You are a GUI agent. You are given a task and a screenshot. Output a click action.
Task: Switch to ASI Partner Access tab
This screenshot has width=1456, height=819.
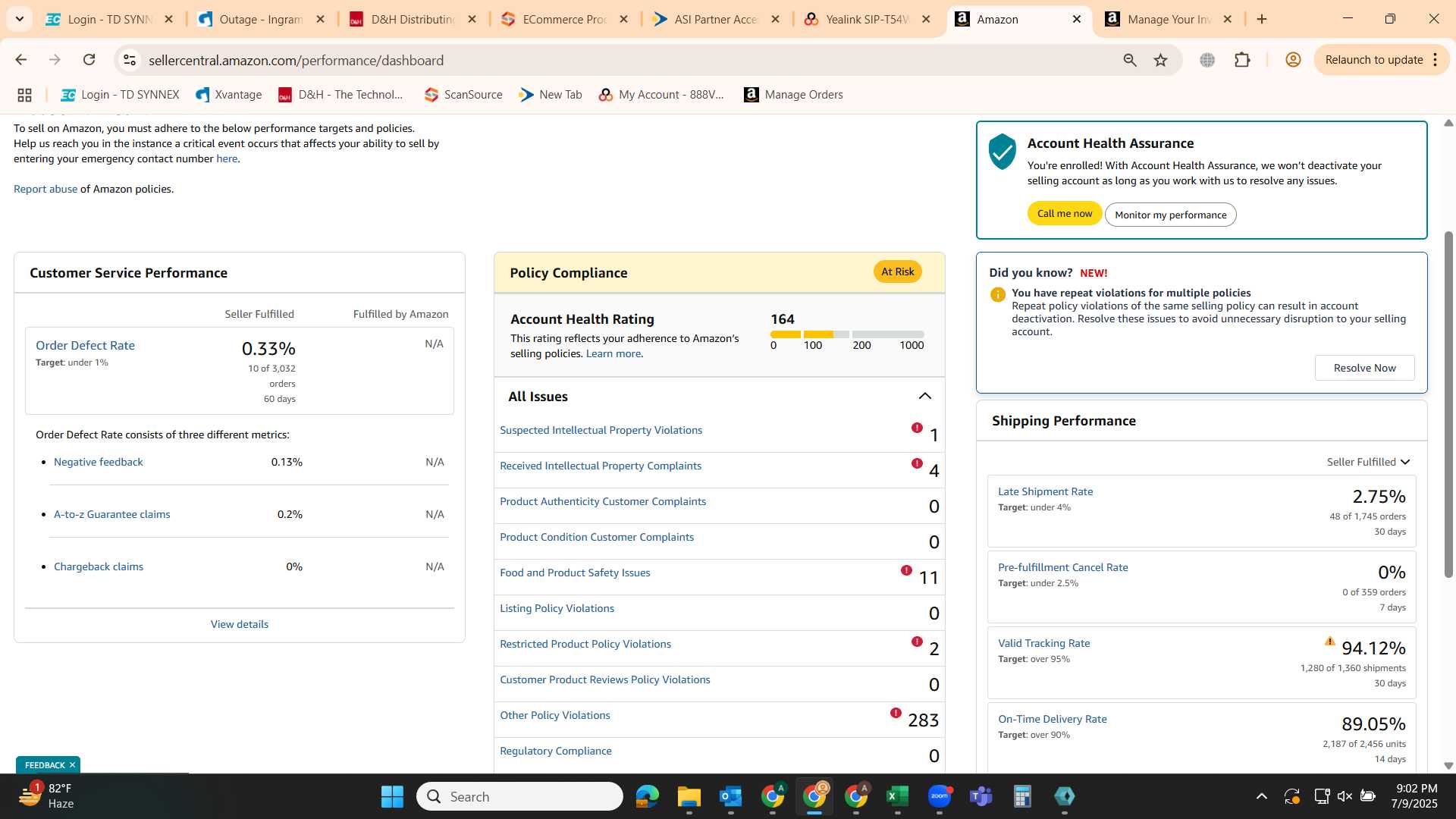coord(715,19)
